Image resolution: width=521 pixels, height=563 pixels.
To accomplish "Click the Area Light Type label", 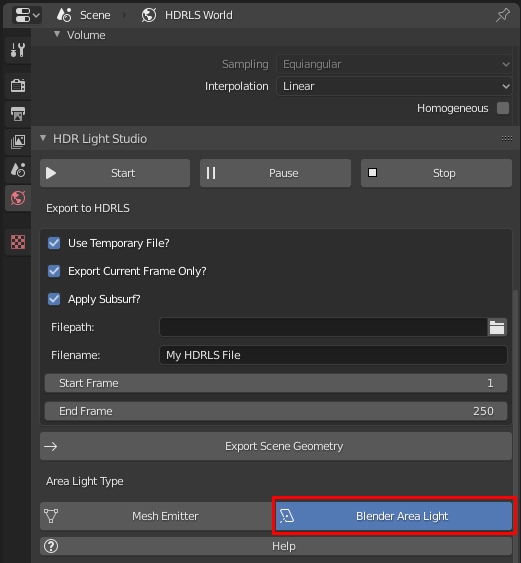I will [x=85, y=481].
